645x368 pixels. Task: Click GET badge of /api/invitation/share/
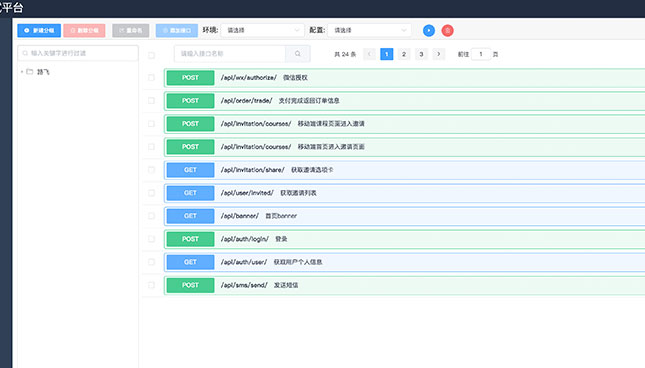click(x=190, y=170)
